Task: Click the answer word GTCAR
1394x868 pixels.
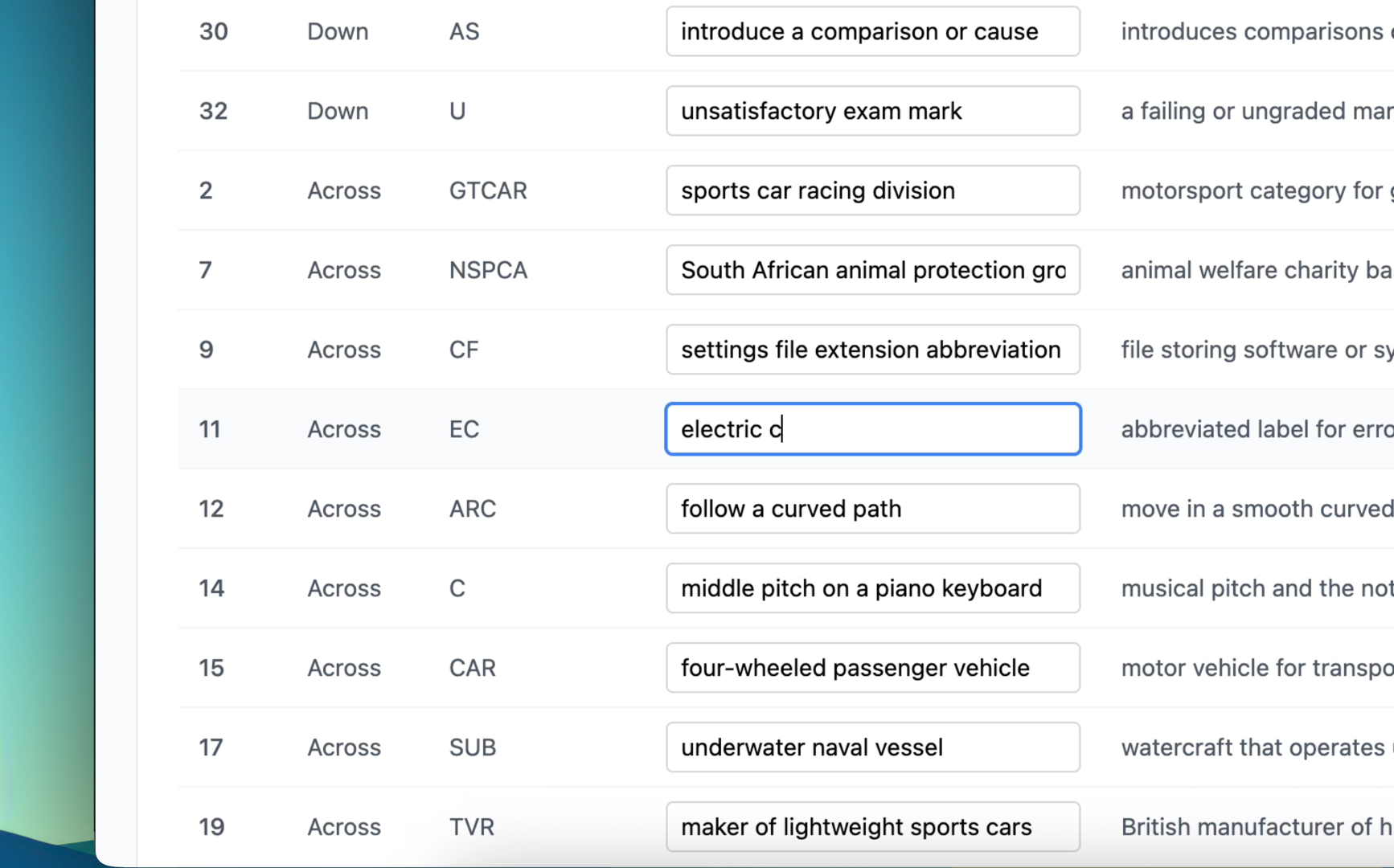Action: tap(488, 190)
